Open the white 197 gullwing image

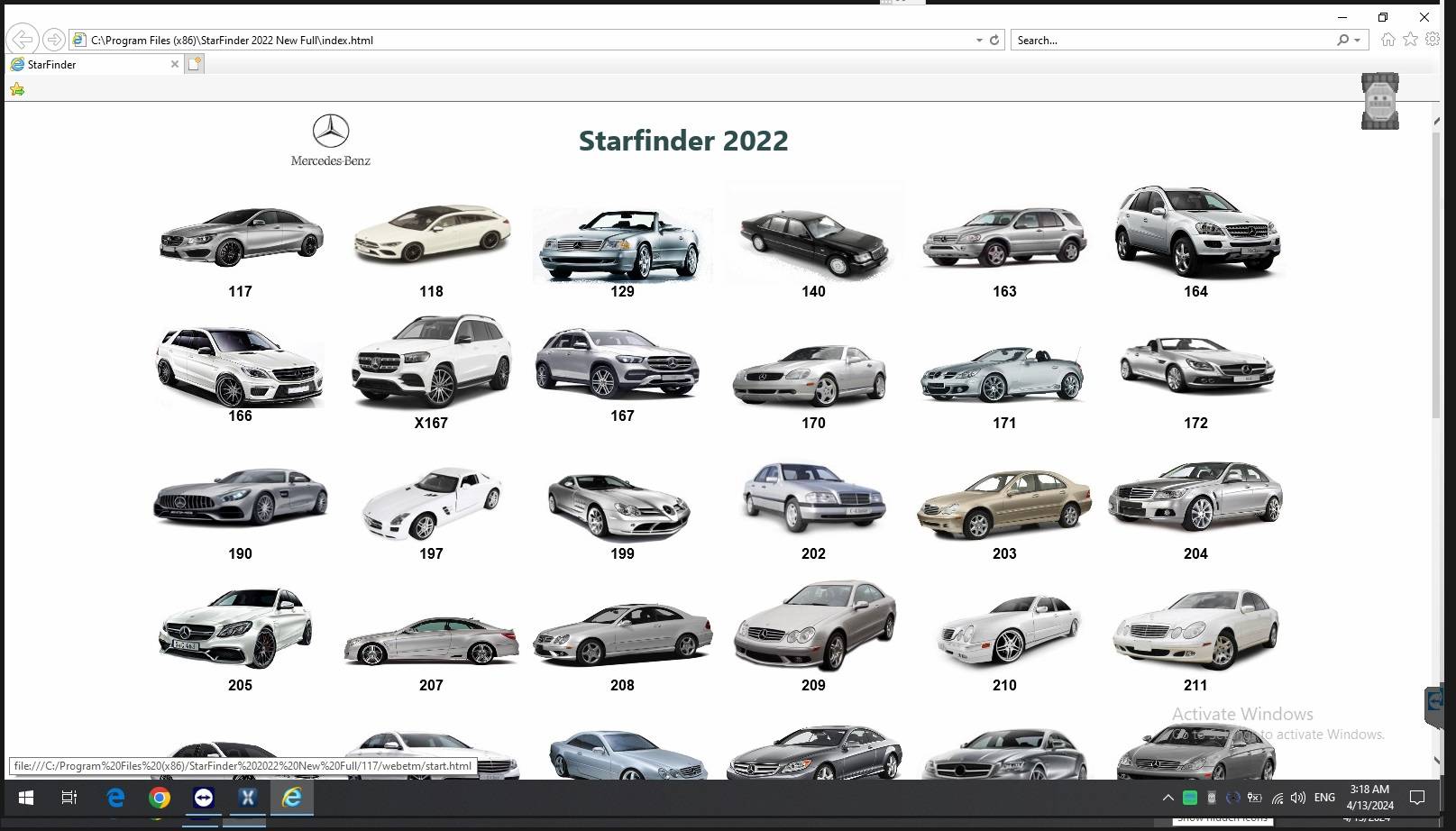click(x=432, y=503)
